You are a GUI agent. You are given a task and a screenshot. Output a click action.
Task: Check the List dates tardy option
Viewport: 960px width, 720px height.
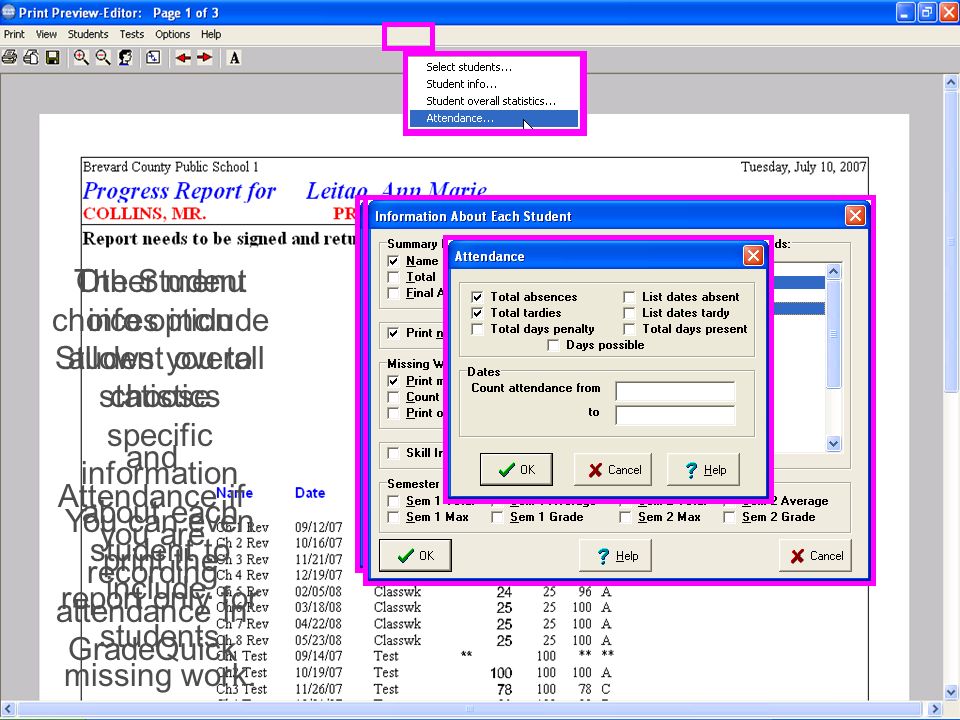[x=629, y=313]
